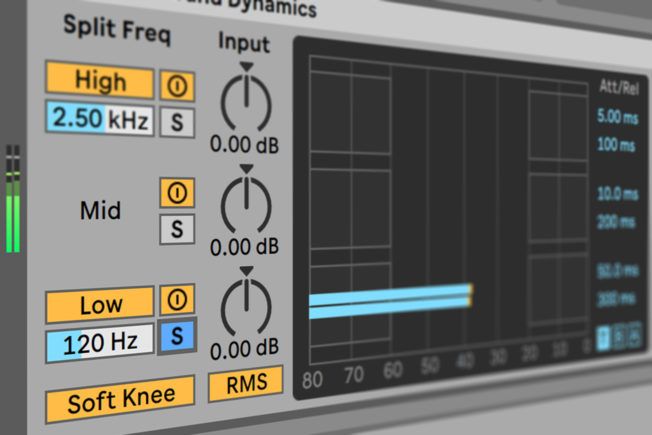Click the blue Low band level bar

coord(389,301)
